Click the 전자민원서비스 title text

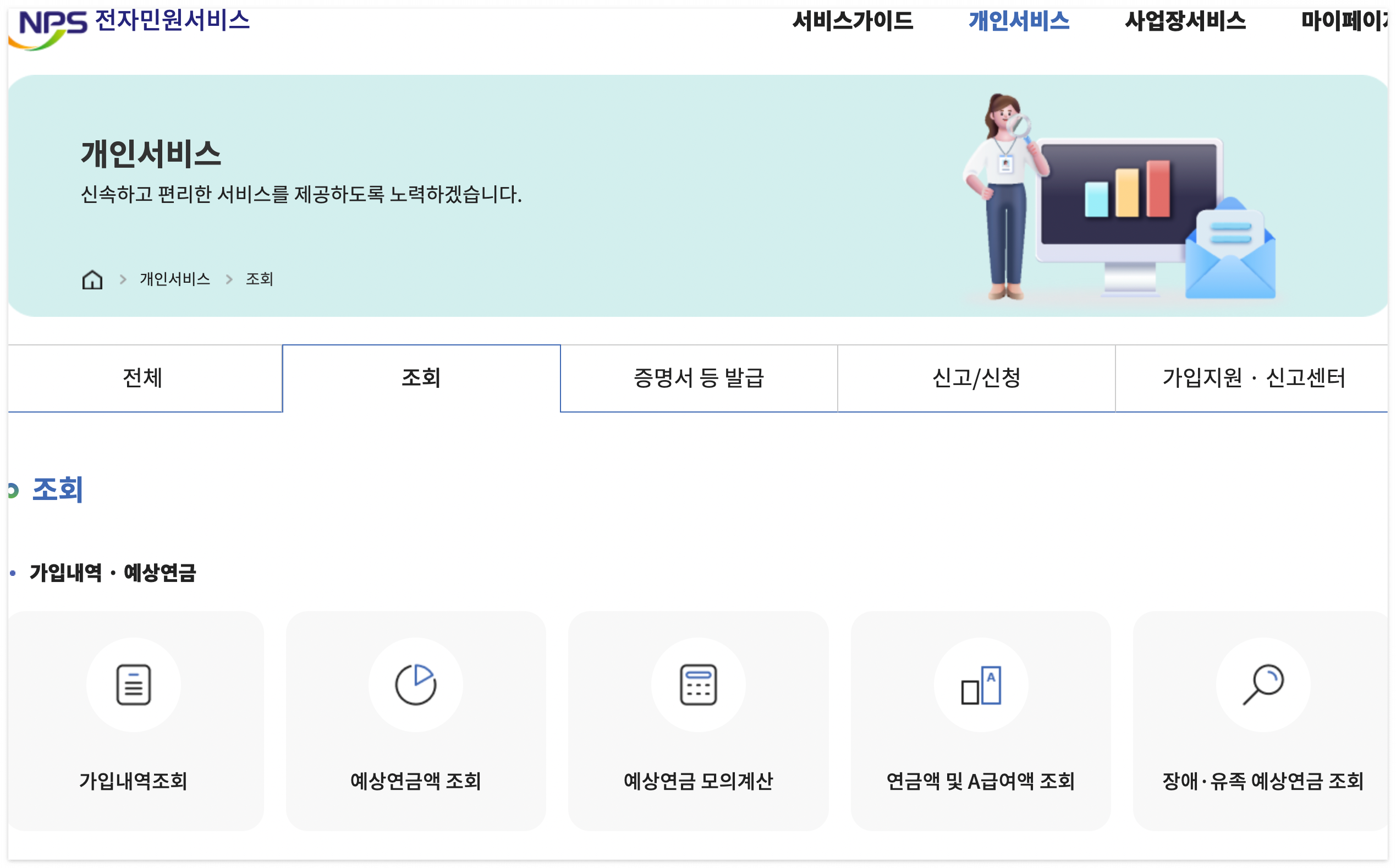172,21
